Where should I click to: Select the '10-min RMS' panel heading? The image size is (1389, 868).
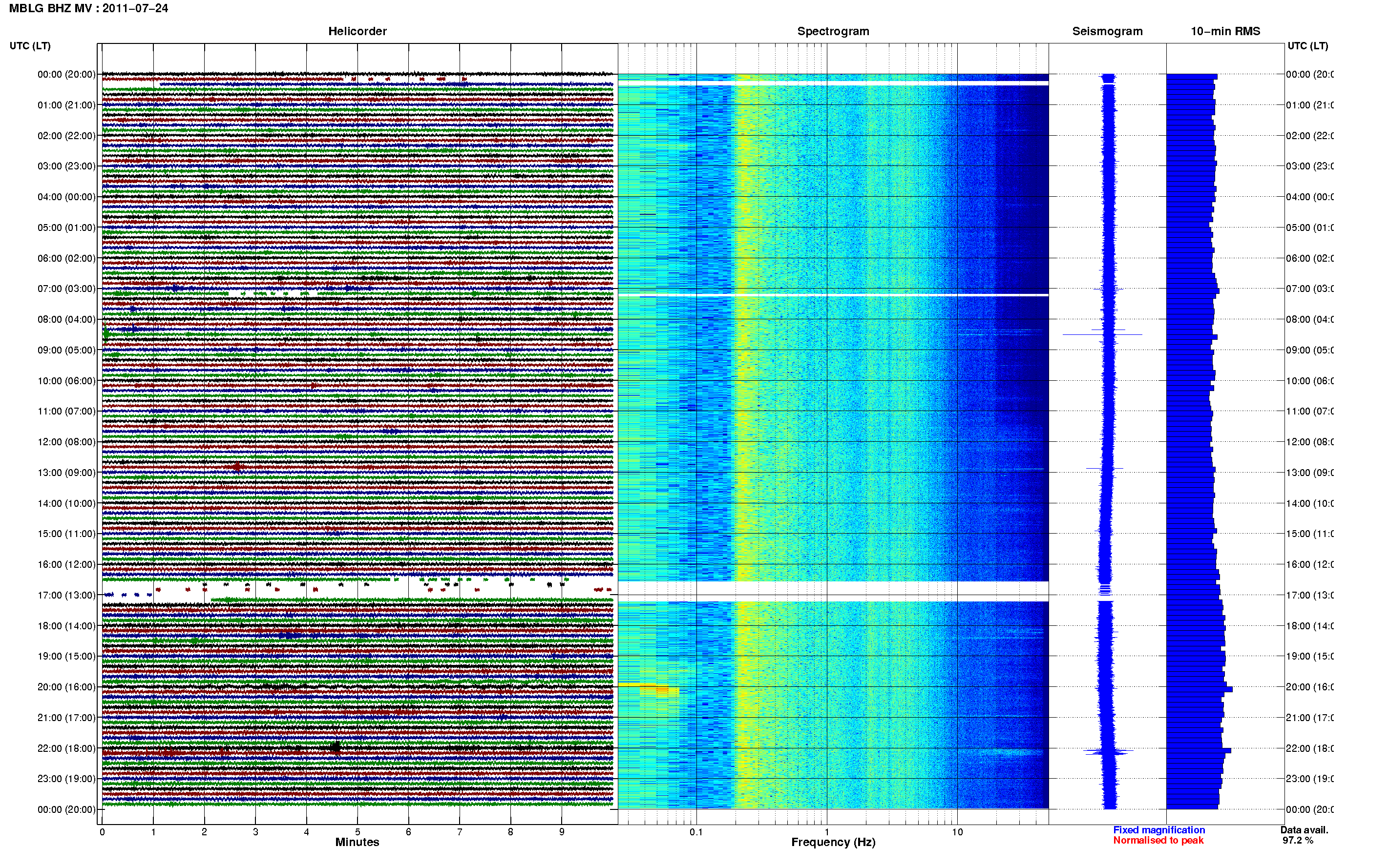tap(1225, 31)
